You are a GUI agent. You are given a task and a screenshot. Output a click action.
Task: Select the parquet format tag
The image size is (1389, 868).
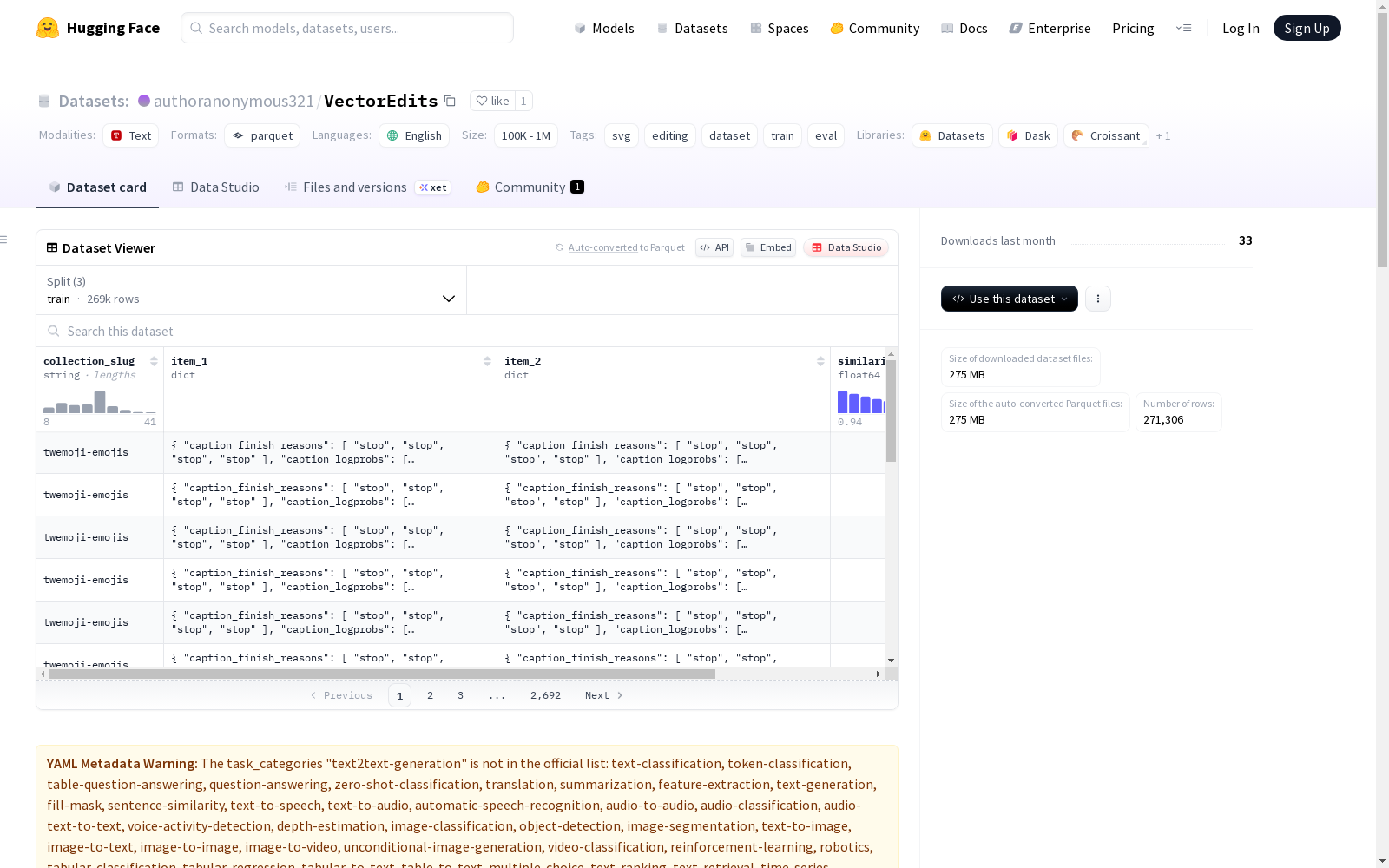point(262,135)
